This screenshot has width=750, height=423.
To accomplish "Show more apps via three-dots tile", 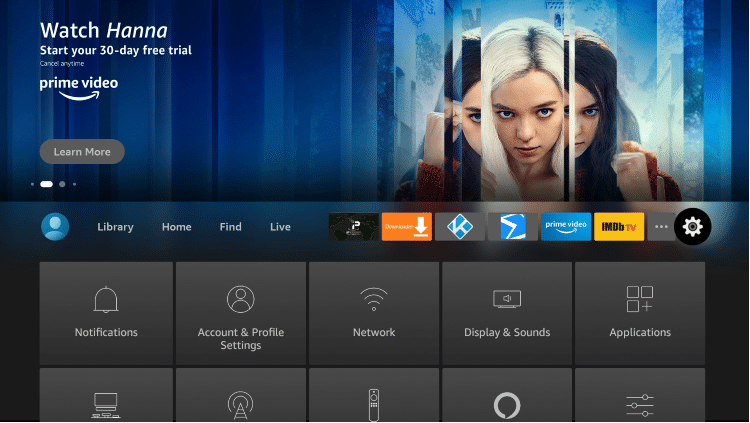I will click(661, 226).
